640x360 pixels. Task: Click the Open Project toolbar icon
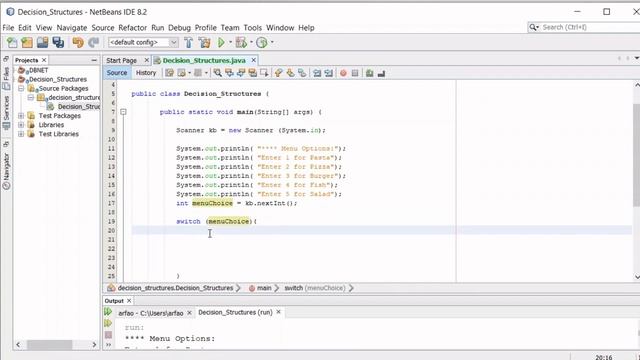(42, 42)
